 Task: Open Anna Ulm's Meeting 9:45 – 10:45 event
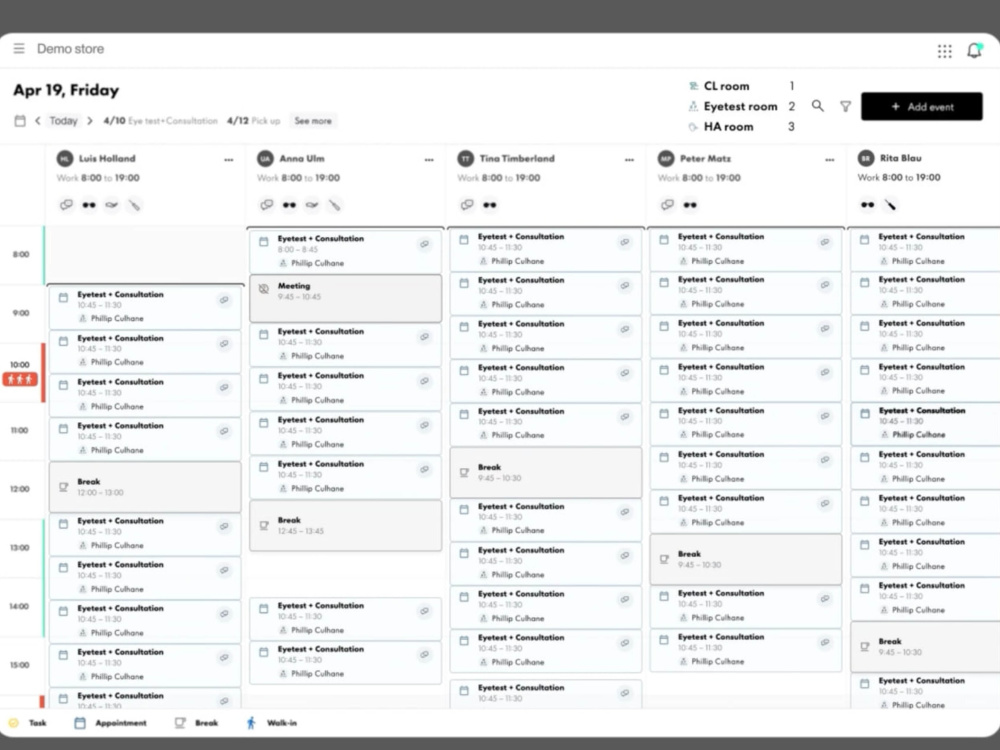pyautogui.click(x=345, y=298)
